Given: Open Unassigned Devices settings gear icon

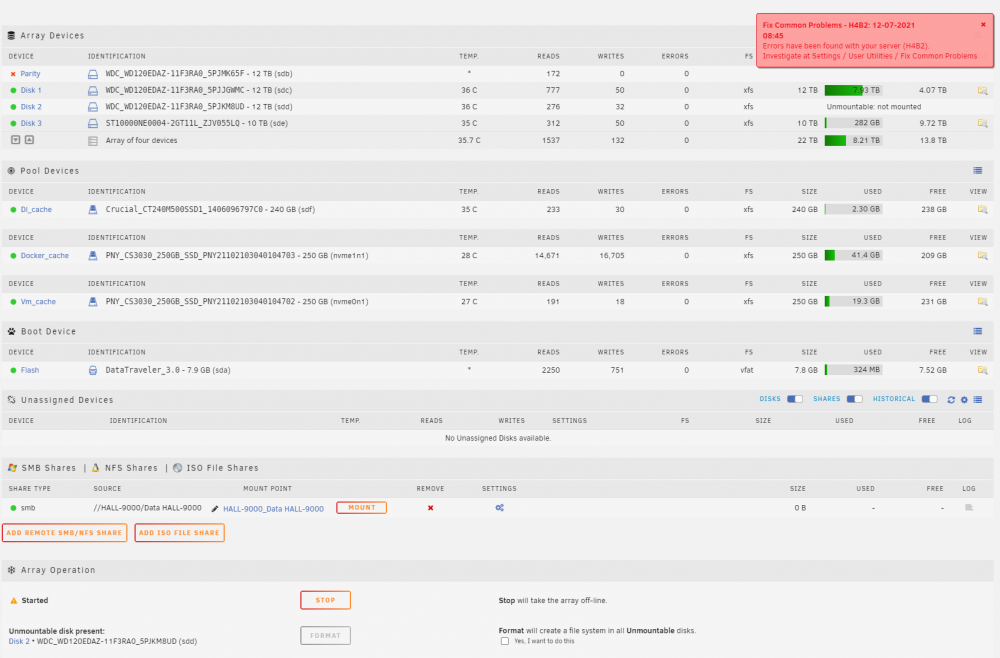Looking at the screenshot, I should (964, 400).
